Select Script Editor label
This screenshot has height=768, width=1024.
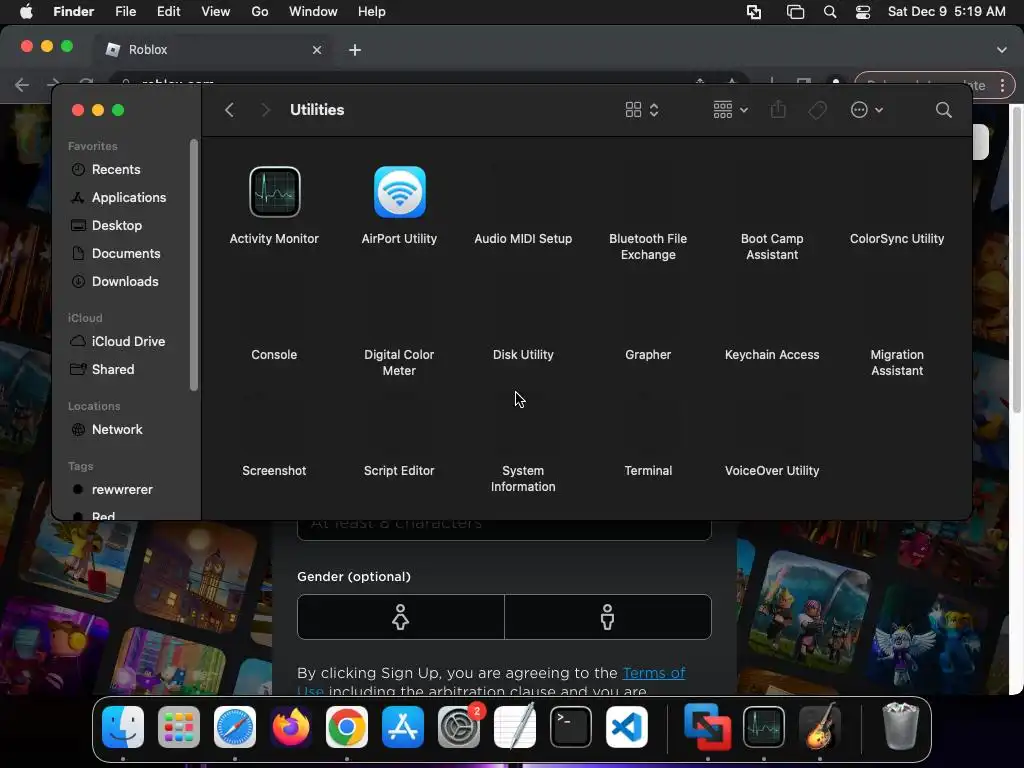click(x=399, y=471)
